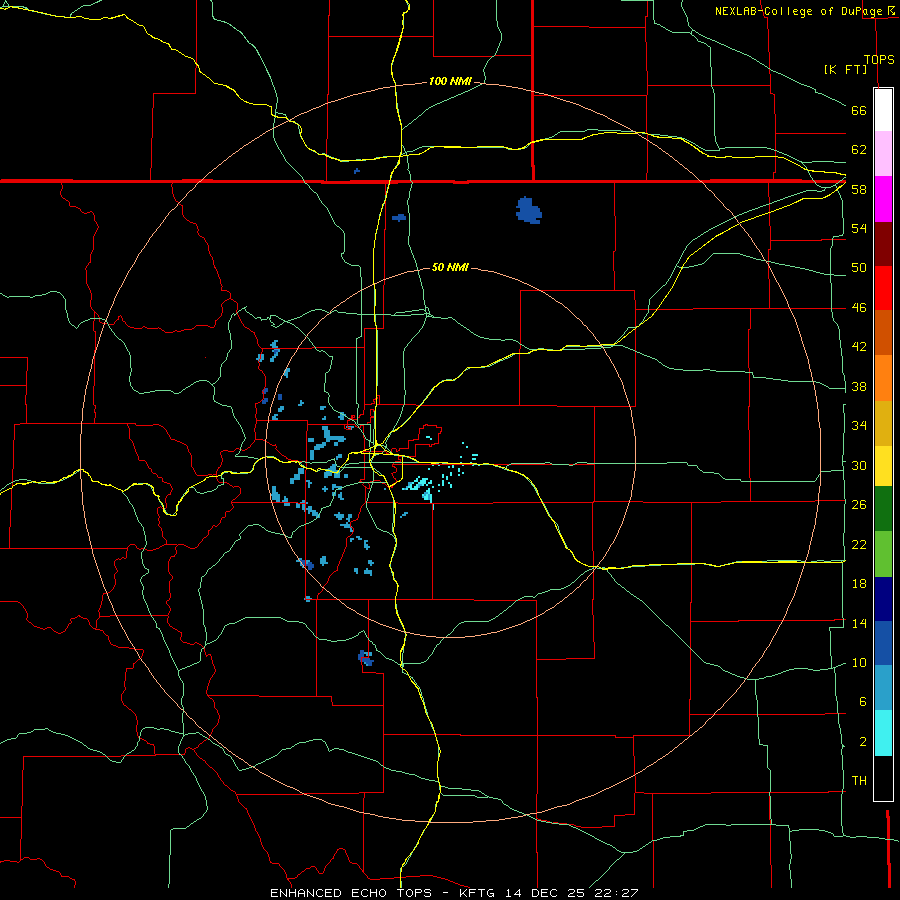
Task: Click the legend value 2
Action: coord(862,742)
